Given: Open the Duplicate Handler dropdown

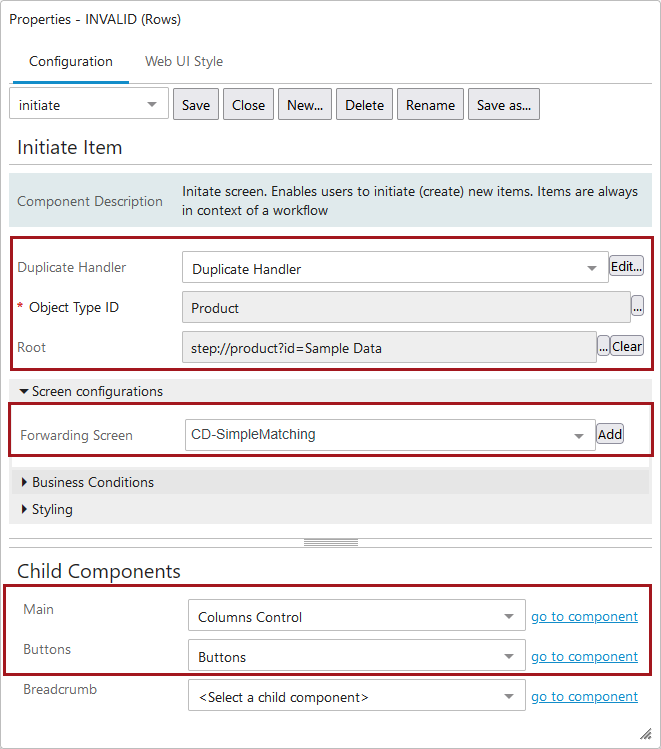Looking at the screenshot, I should (395, 268).
